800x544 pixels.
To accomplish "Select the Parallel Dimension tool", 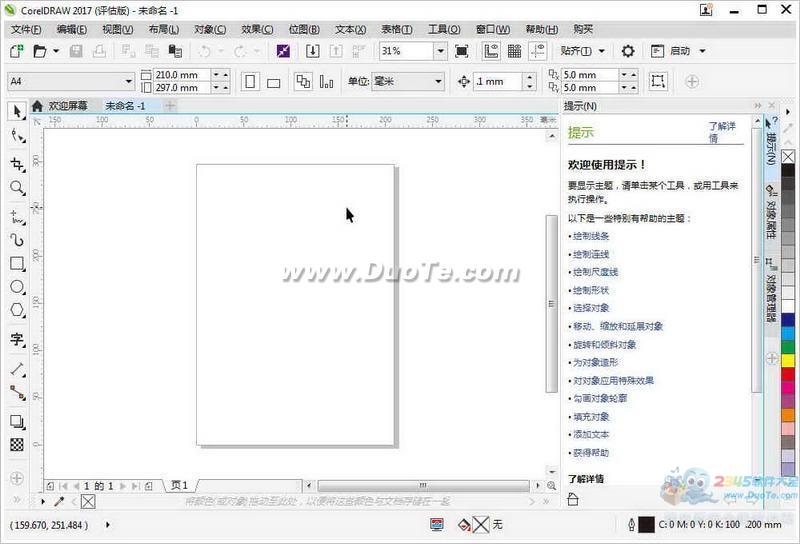I will click(17, 369).
